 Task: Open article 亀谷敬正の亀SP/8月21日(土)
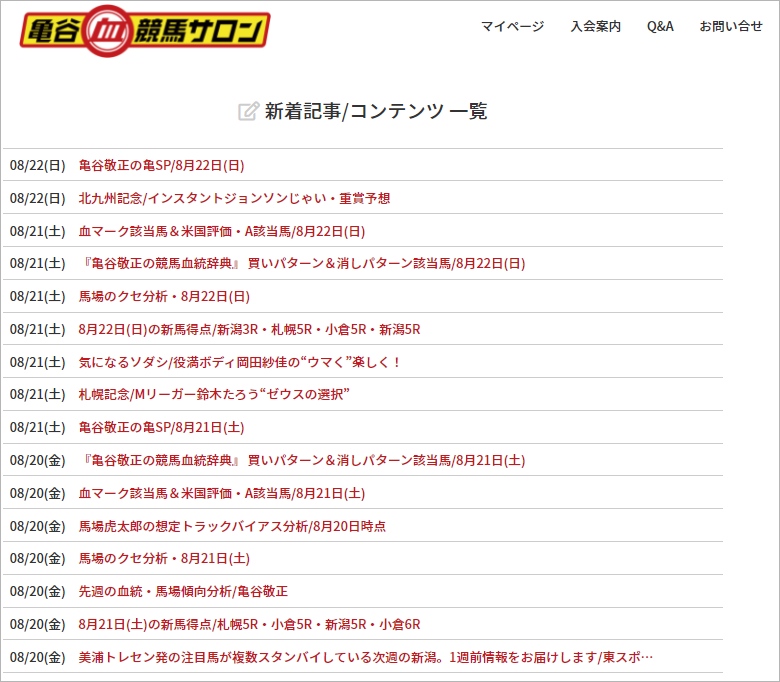click(161, 427)
